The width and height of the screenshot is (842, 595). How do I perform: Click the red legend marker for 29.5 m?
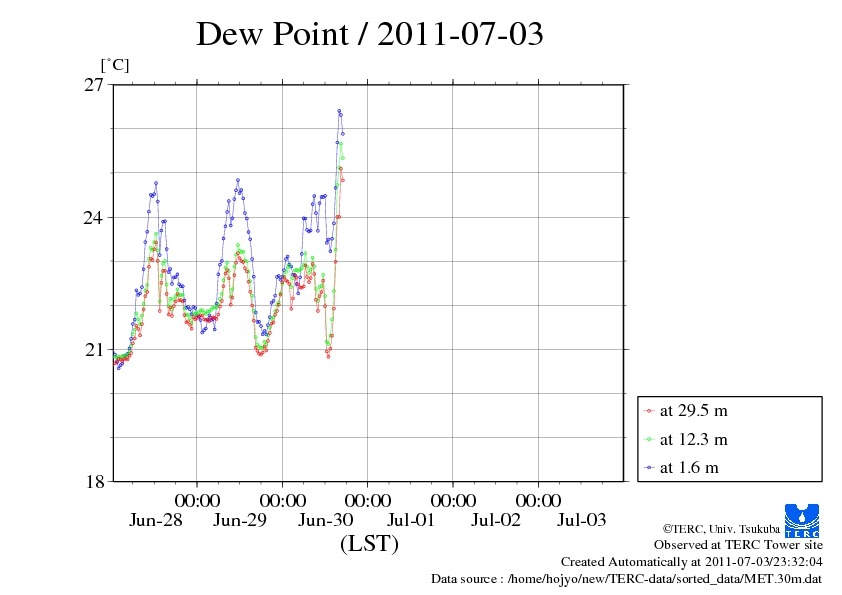click(649, 411)
